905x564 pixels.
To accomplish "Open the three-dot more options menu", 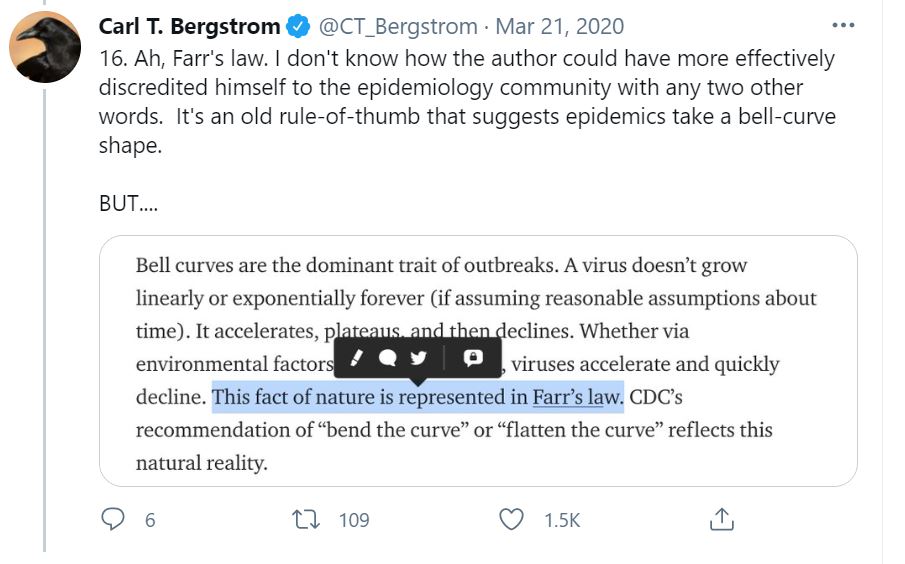I will point(844,26).
